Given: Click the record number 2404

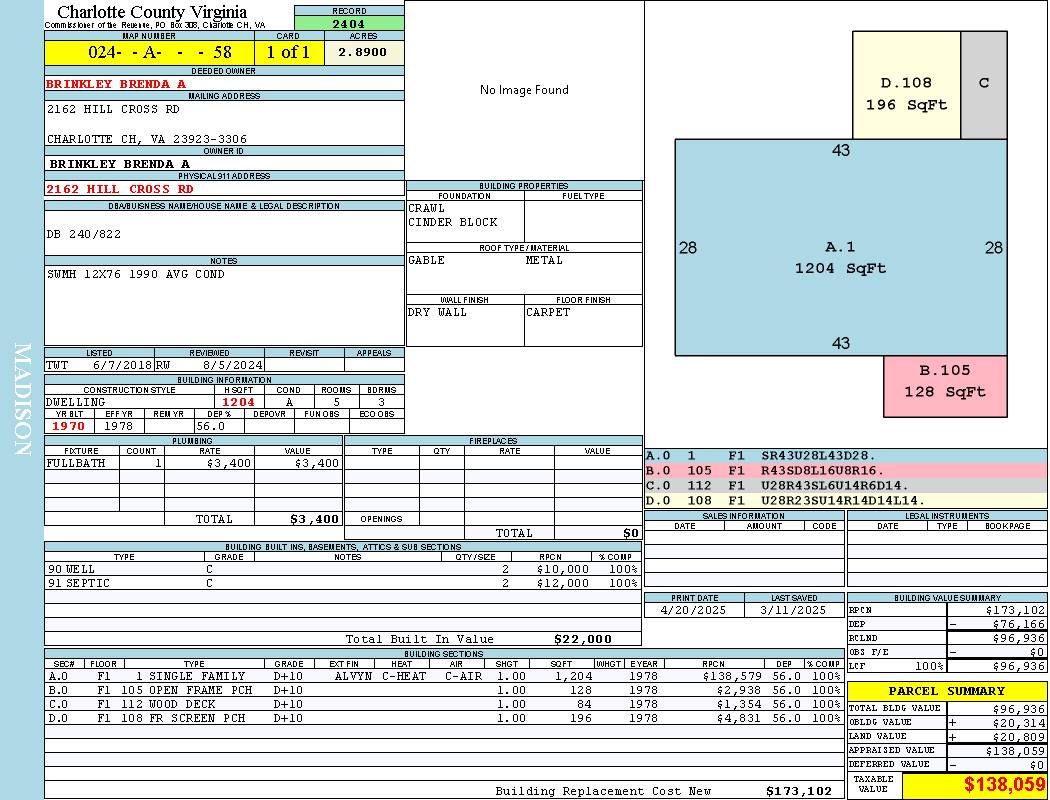Looking at the screenshot, I should (x=349, y=23).
